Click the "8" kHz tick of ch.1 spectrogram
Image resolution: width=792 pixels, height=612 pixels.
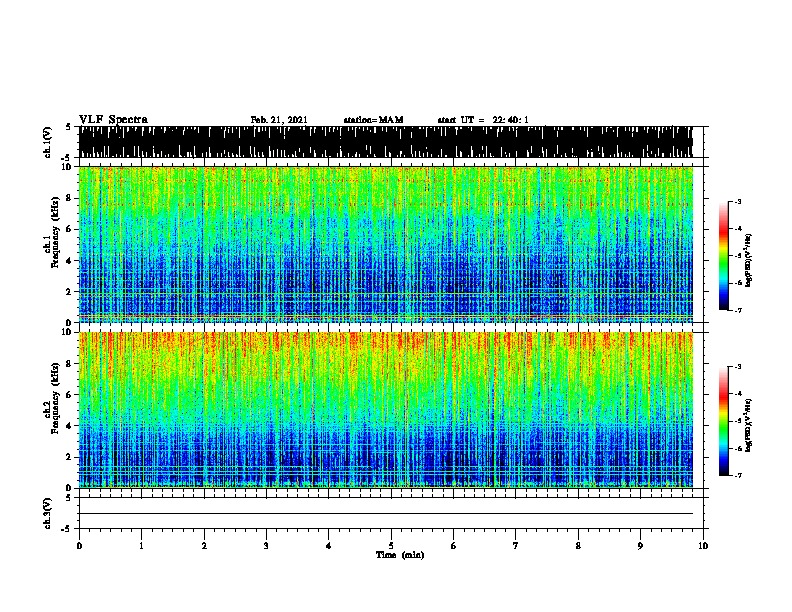tap(69, 198)
